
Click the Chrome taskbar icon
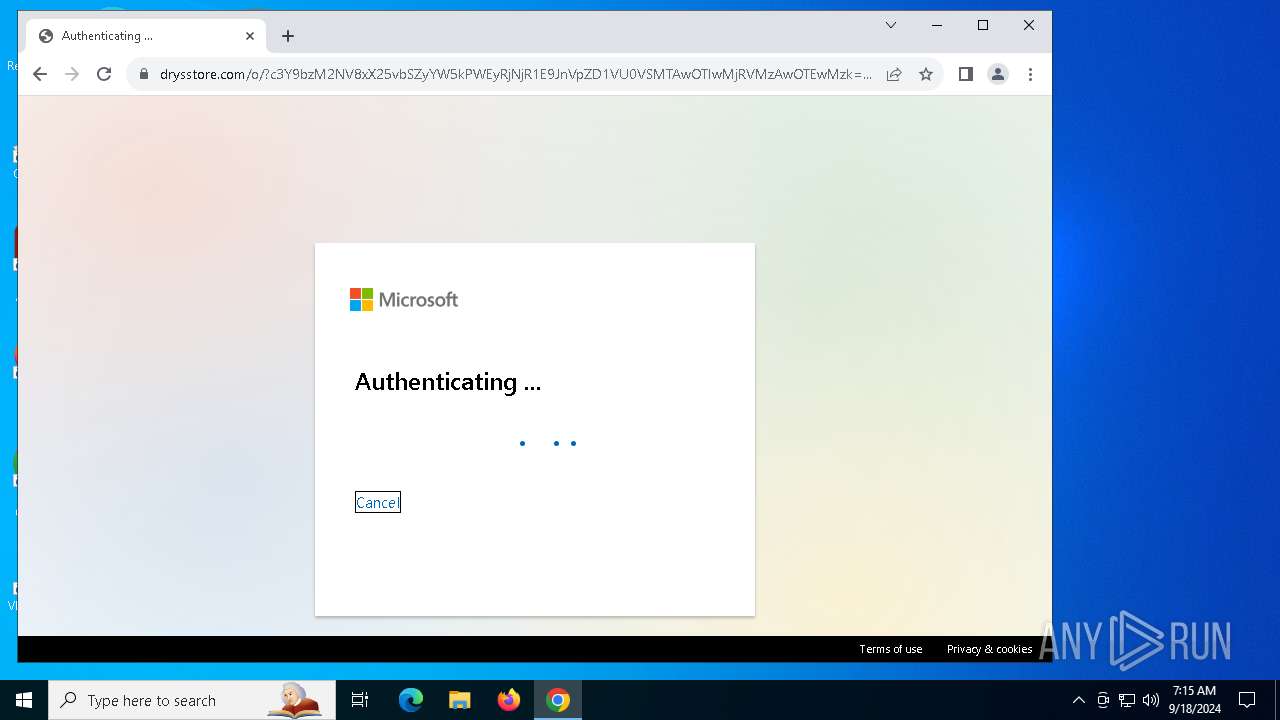558,700
